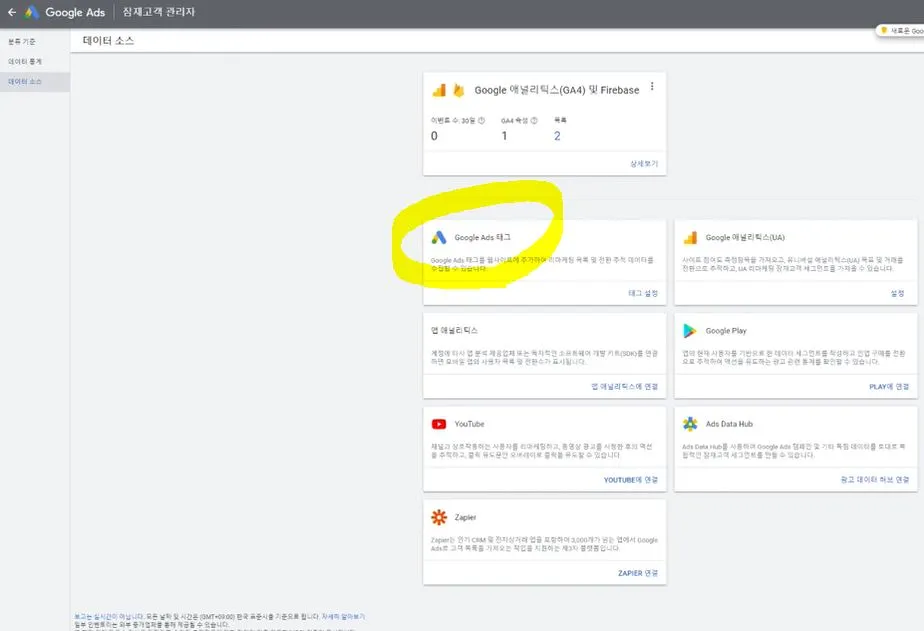Click the 앱 애널리틱스 card title
This screenshot has height=631, width=924.
454,331
